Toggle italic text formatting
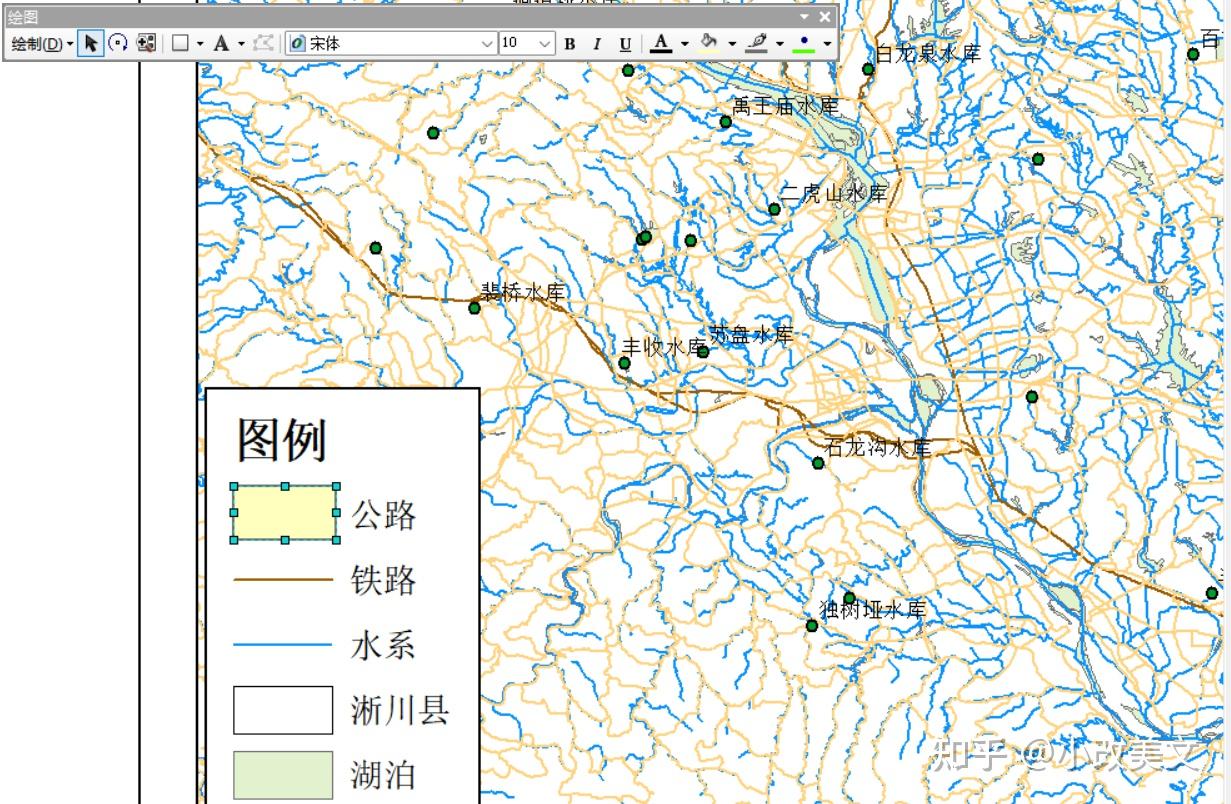Viewport: 1231px width, 804px height. pos(595,44)
